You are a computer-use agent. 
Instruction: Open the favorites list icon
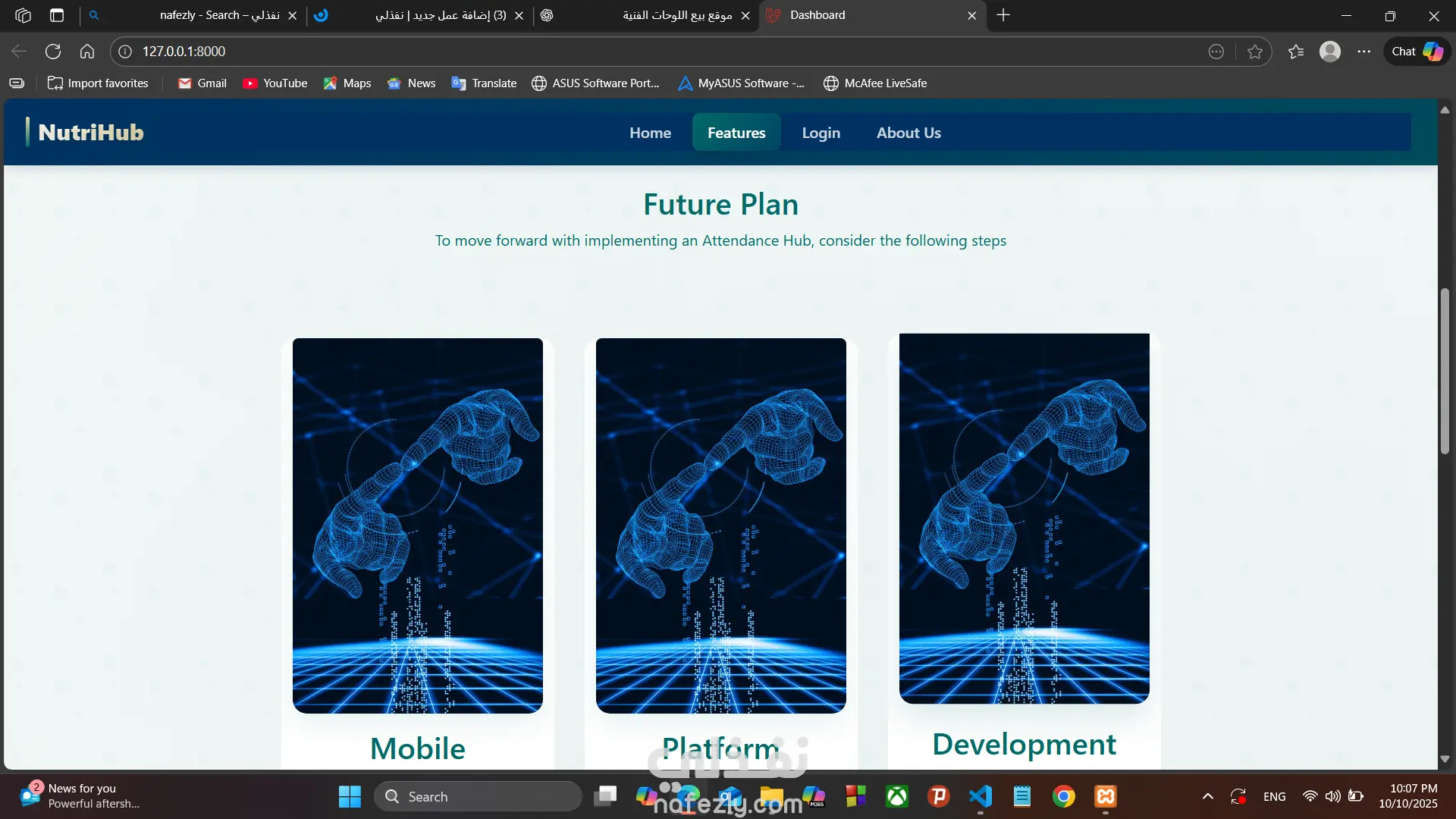(1296, 52)
